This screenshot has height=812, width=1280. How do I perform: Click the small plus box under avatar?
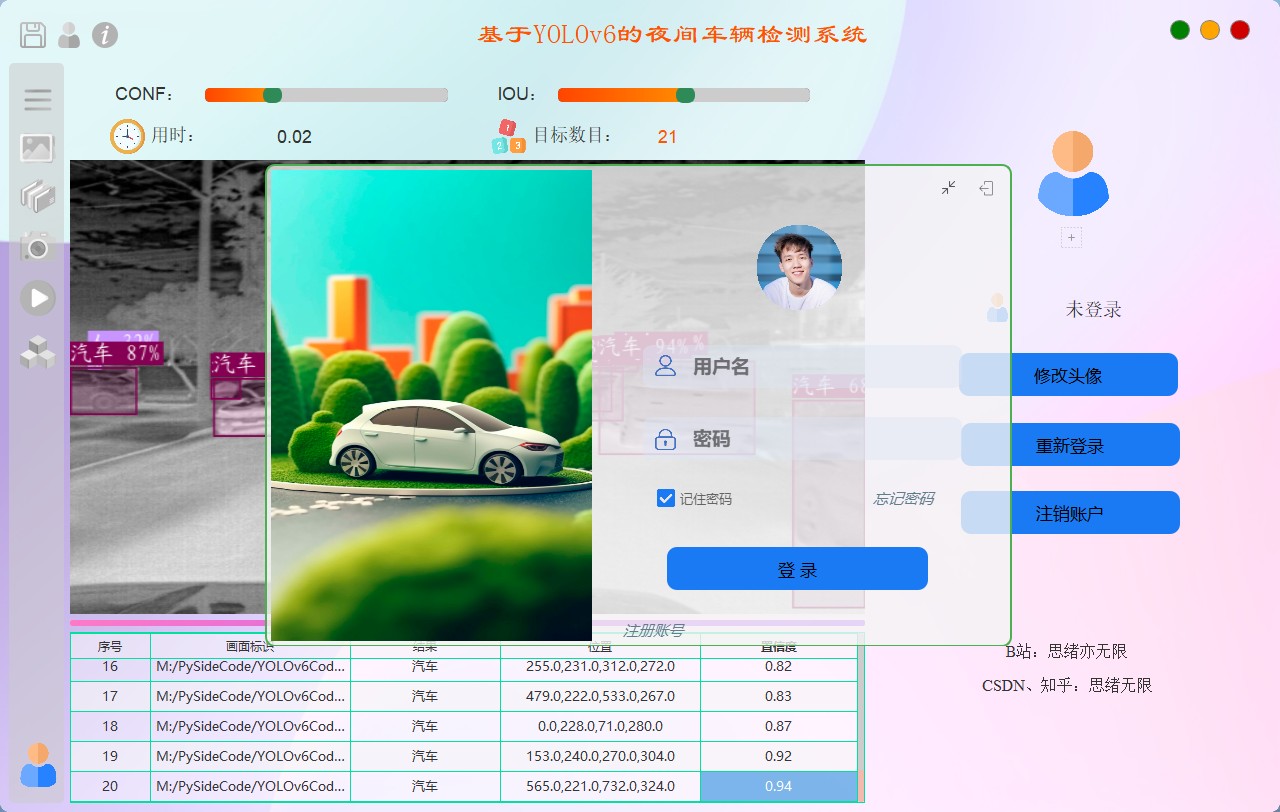(1071, 238)
